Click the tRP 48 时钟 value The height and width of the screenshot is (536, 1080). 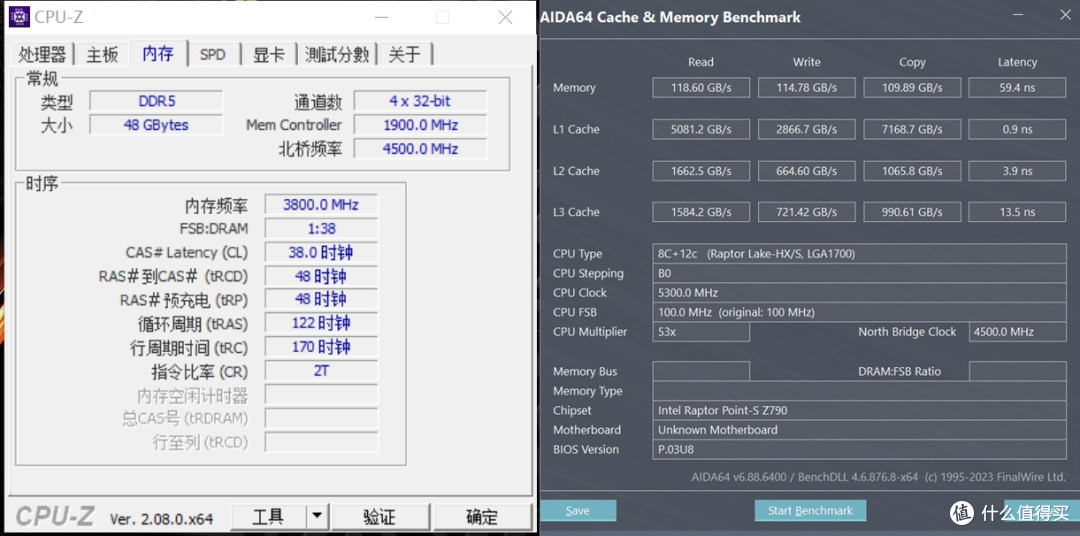(x=321, y=300)
